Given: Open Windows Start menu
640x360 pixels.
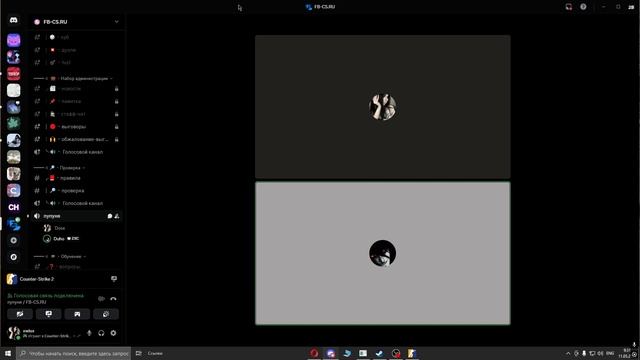Looking at the screenshot, I should pyautogui.click(x=8, y=353).
